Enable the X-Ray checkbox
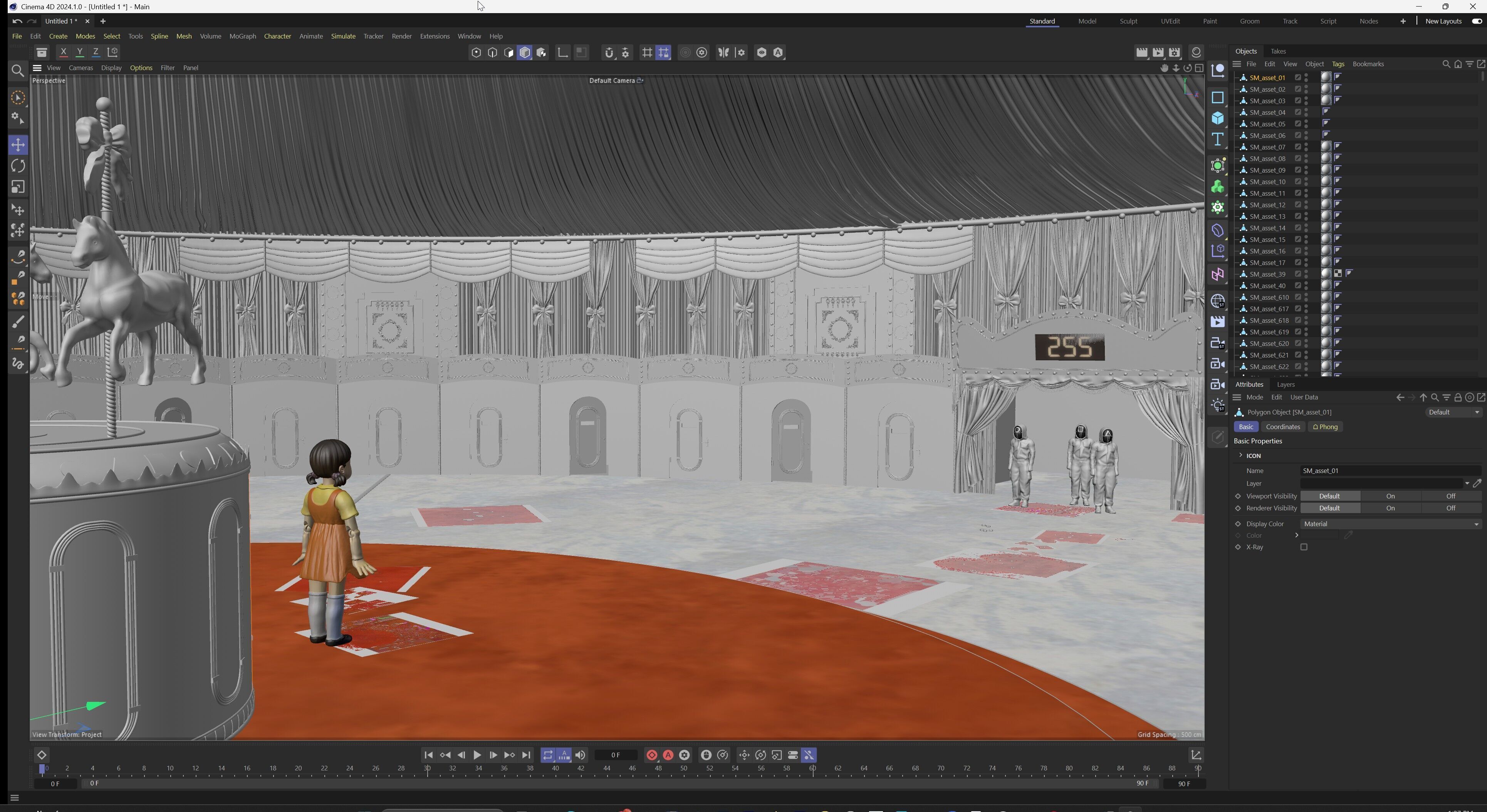 1303,547
